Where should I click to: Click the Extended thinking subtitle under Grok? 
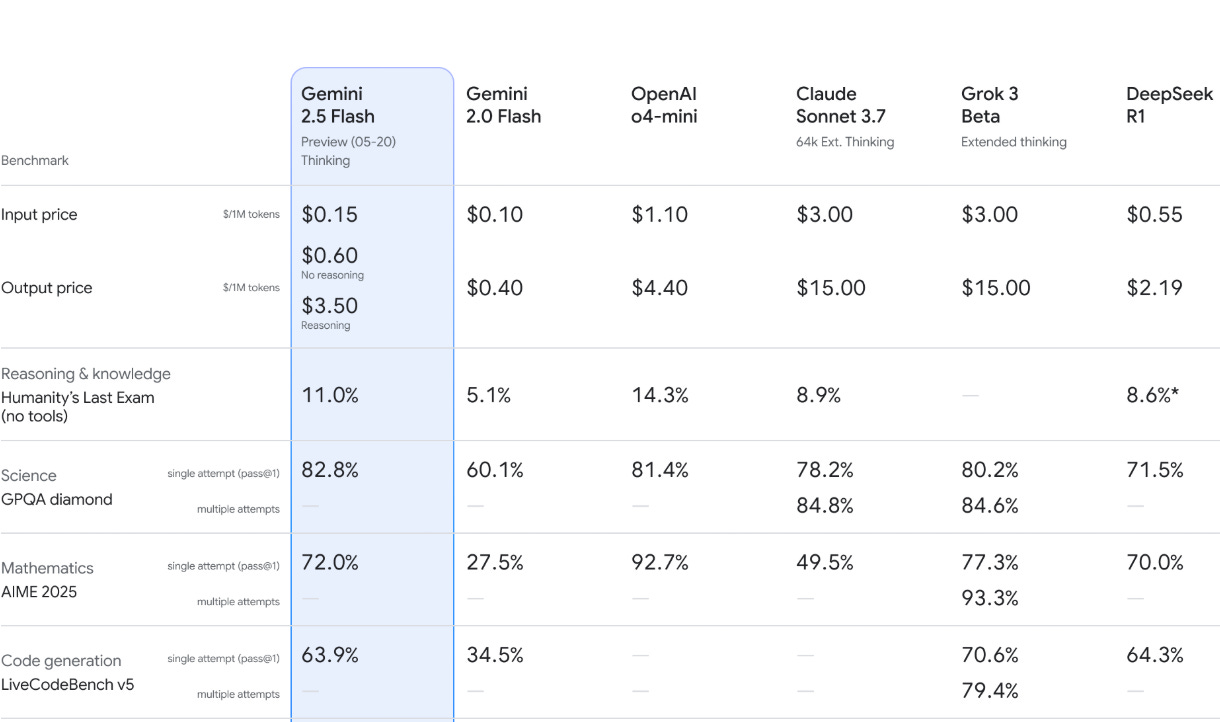click(1014, 142)
